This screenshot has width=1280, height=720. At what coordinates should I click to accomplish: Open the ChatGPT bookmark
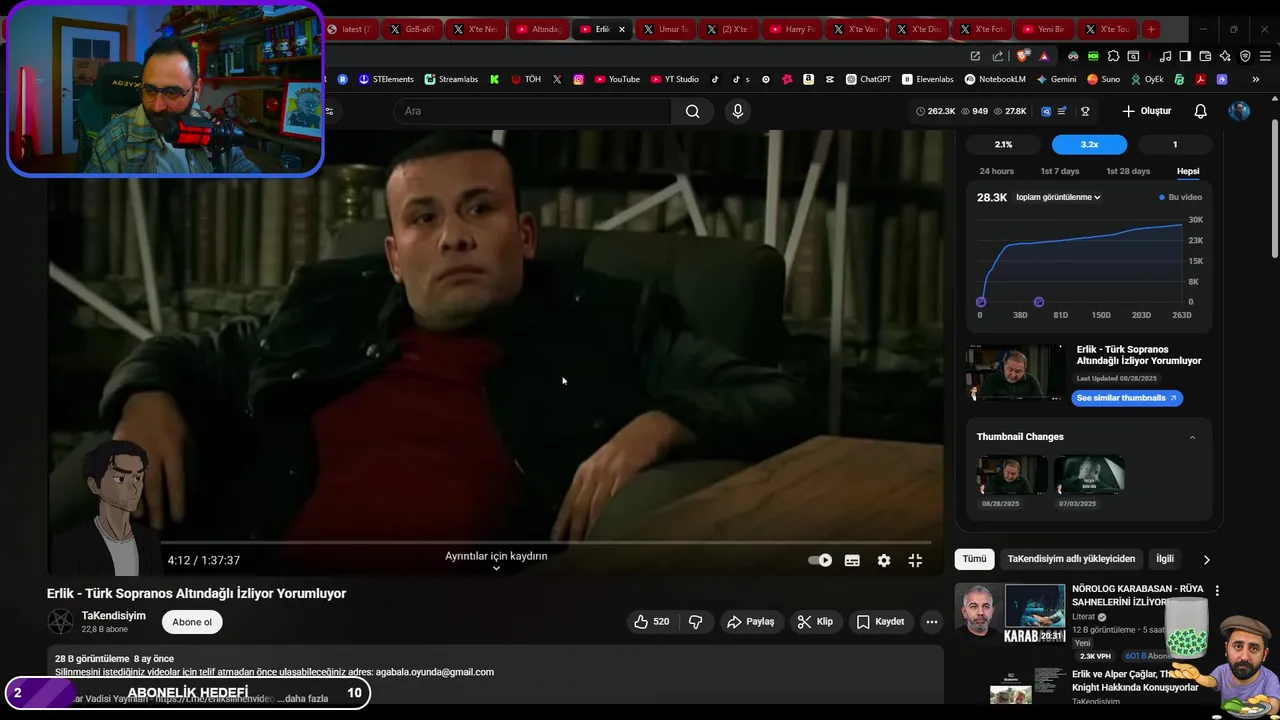[x=868, y=79]
